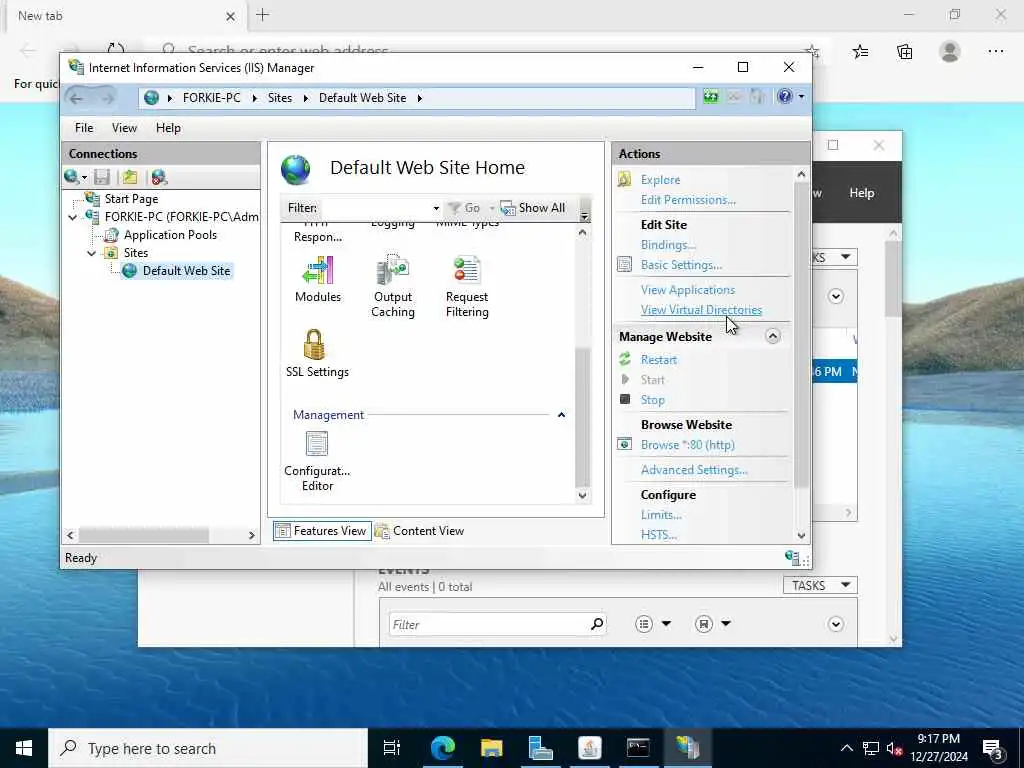This screenshot has height=768, width=1024.
Task: Open the View menu
Action: [x=124, y=128]
